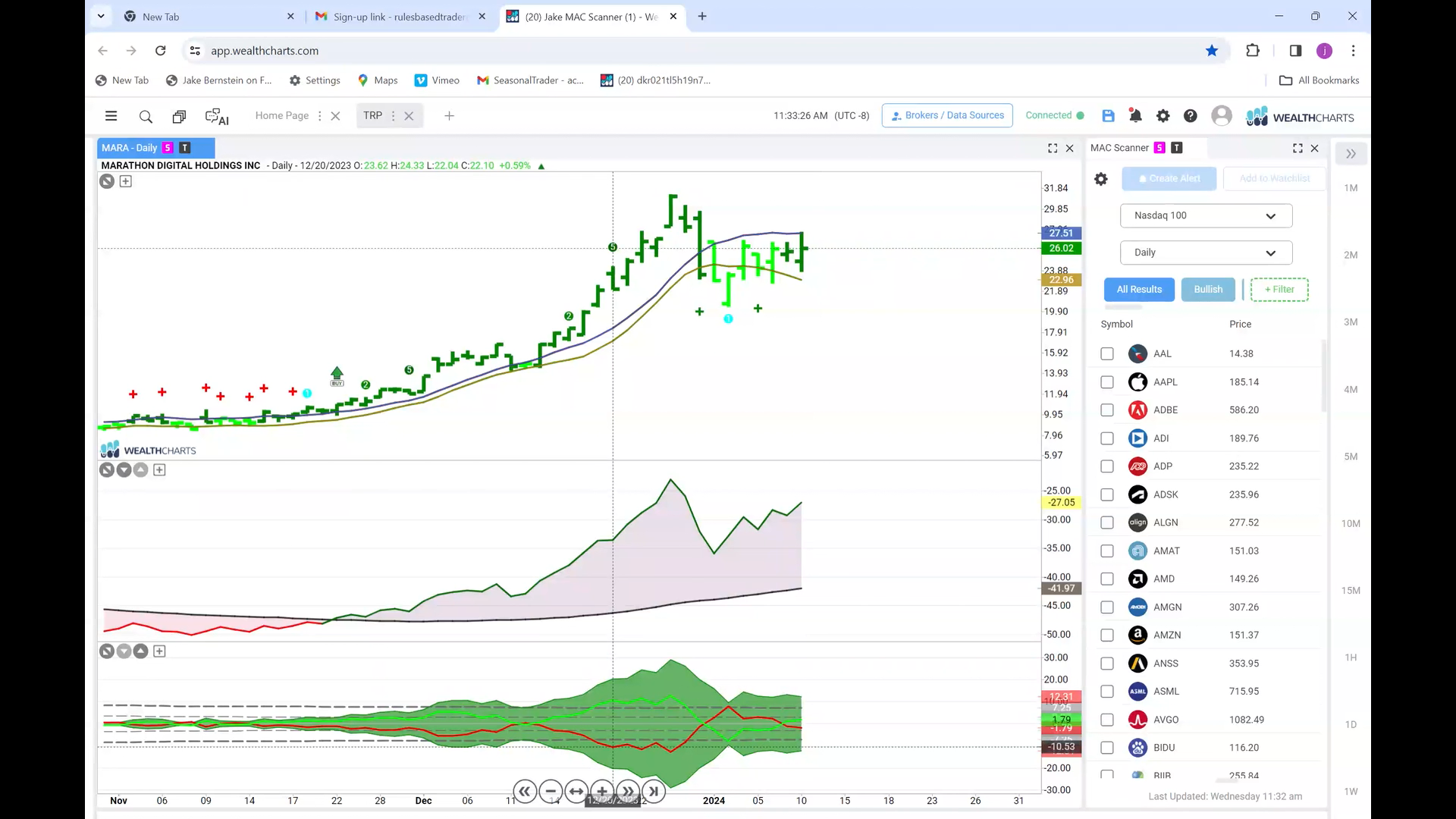Launch the AI assistant tool
1456x819 pixels.
(217, 116)
